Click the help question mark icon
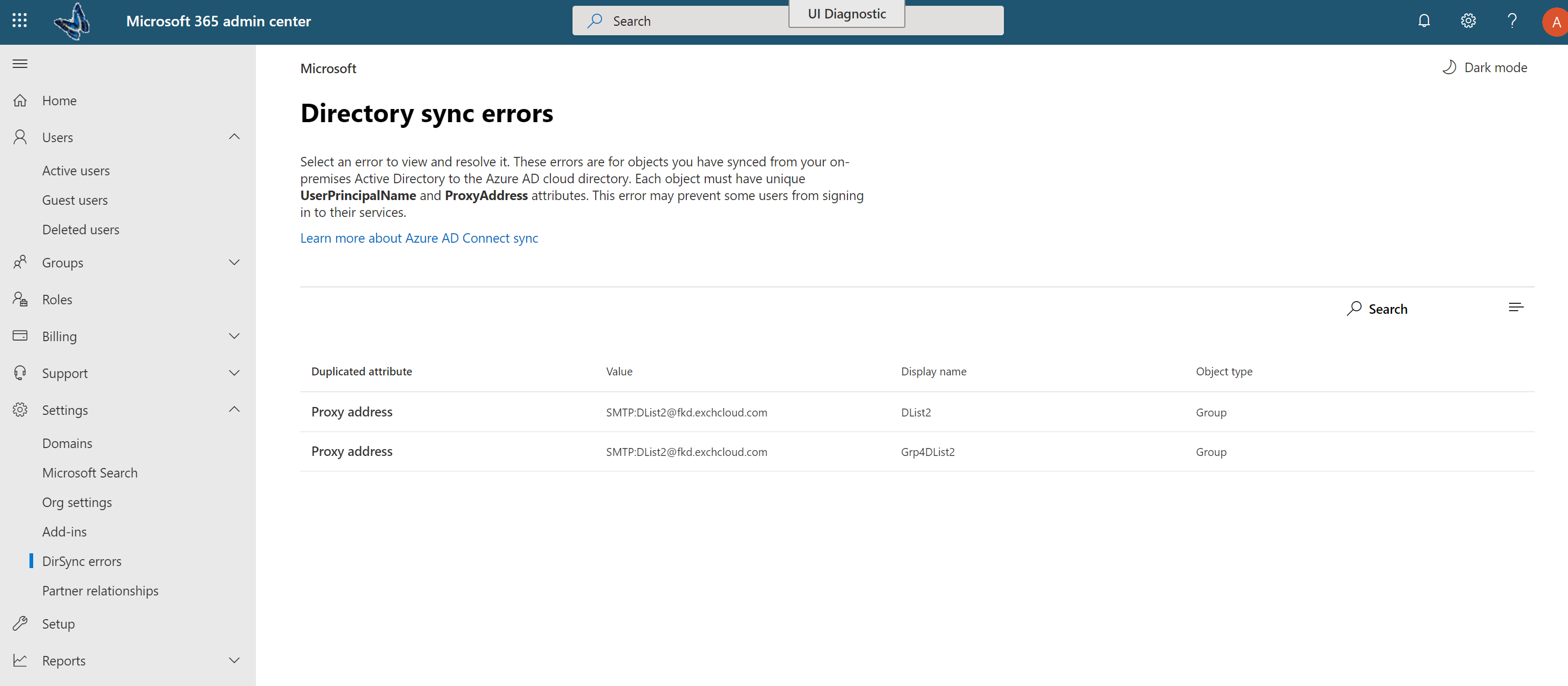 click(x=1512, y=20)
